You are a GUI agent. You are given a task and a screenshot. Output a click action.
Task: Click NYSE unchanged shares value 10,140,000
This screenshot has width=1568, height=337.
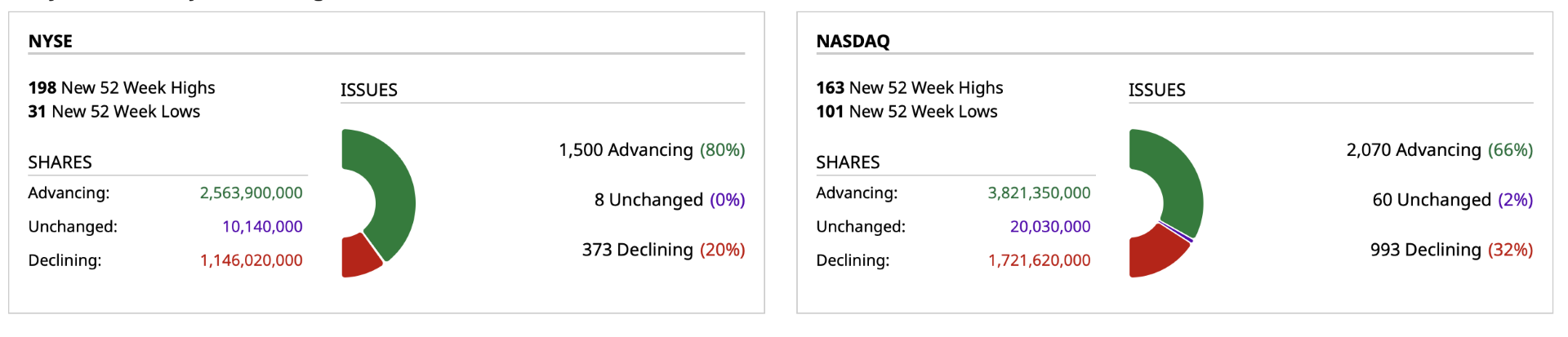tap(262, 226)
